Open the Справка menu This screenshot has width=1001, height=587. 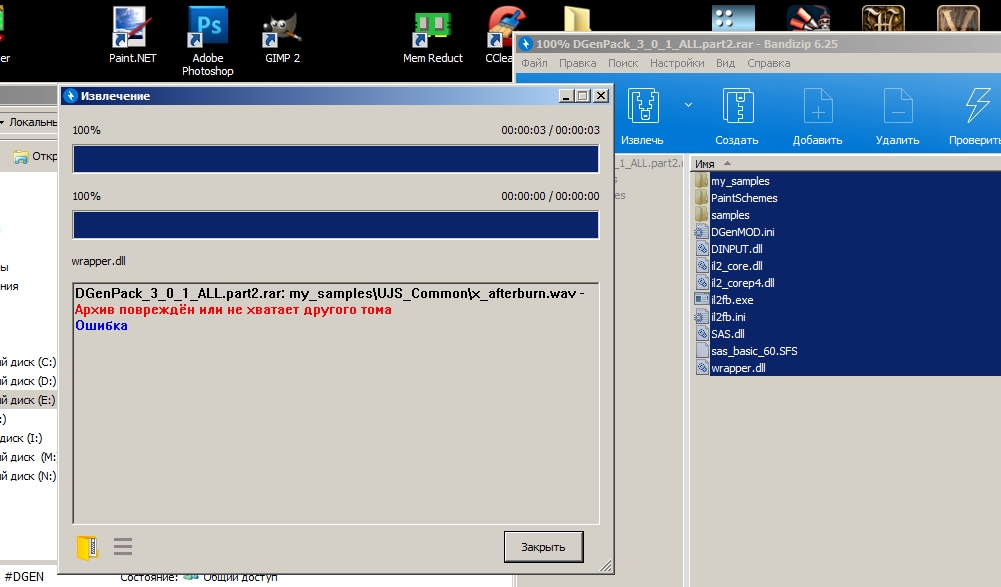coord(769,63)
